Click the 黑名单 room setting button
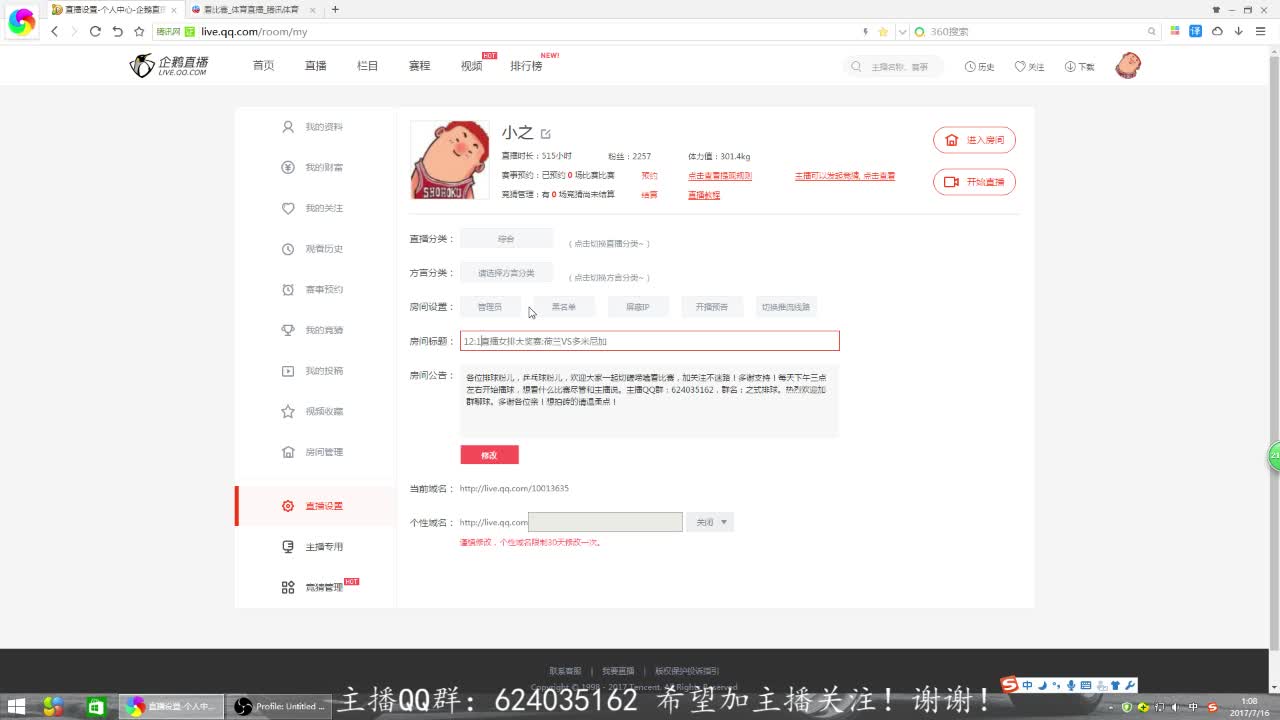This screenshot has height=720, width=1280. [x=564, y=307]
